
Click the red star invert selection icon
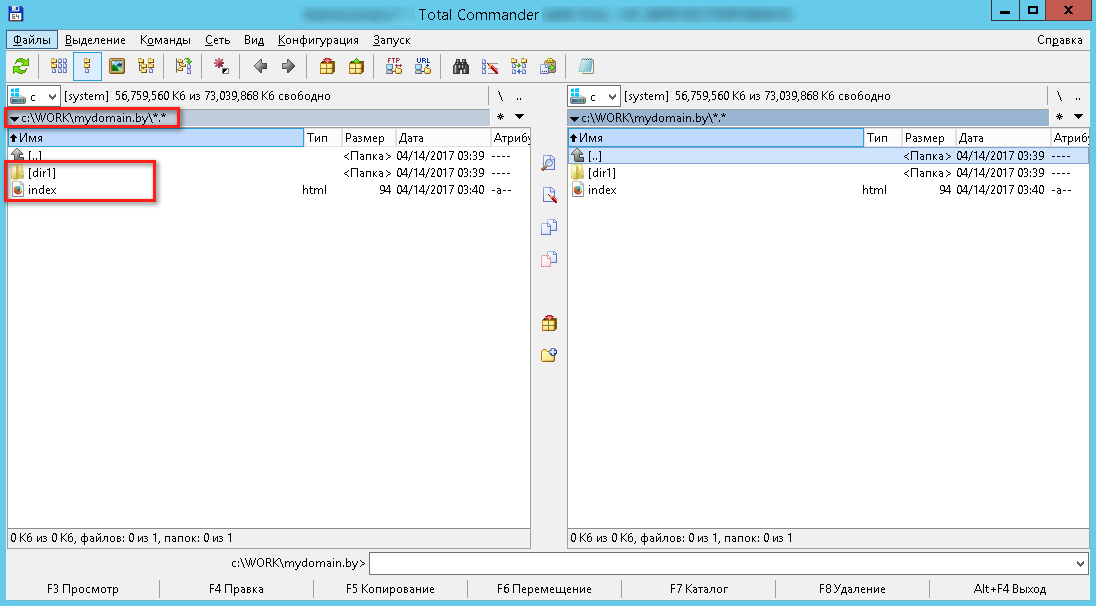(x=221, y=66)
